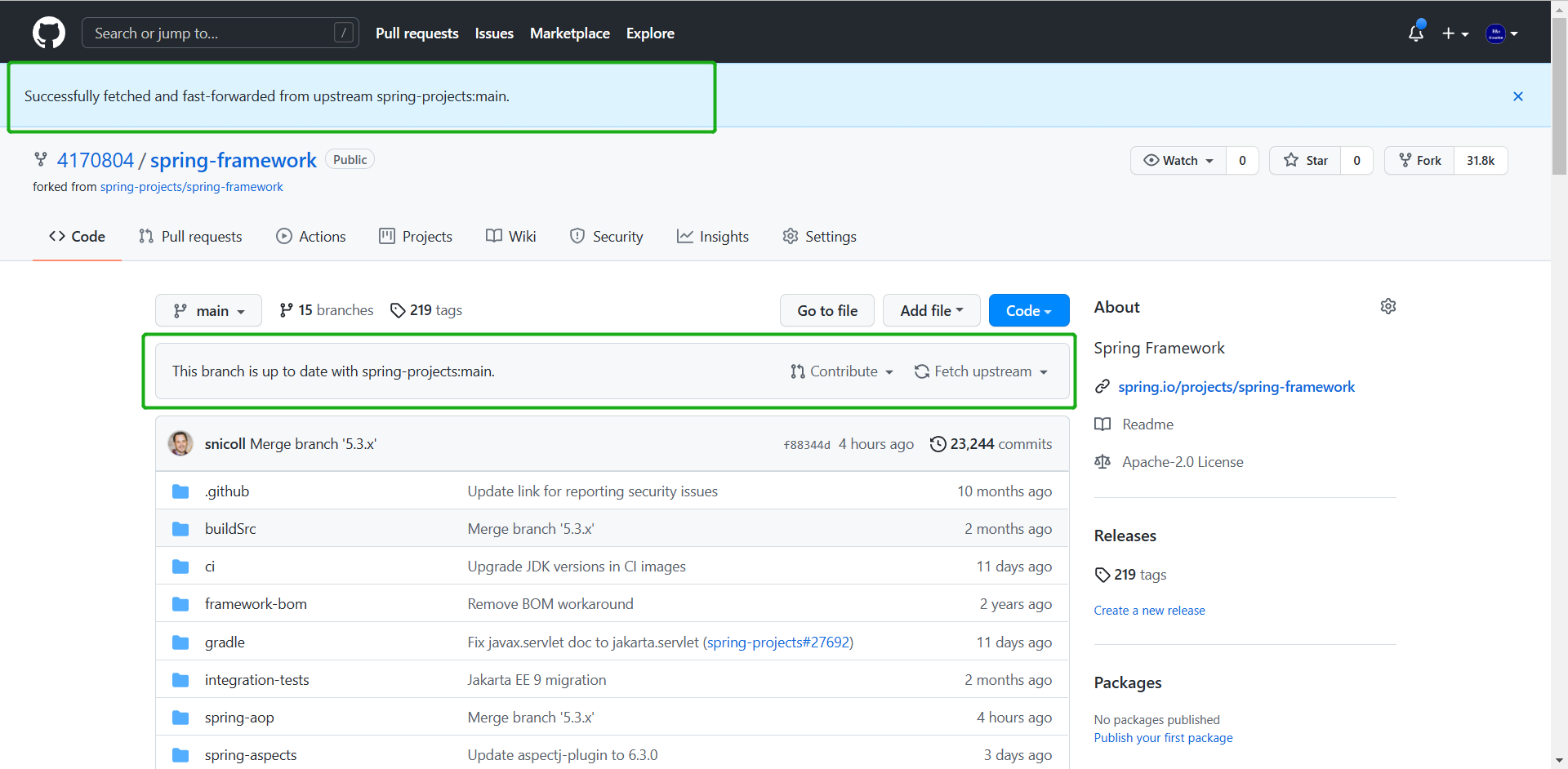The width and height of the screenshot is (1568, 769).
Task: Switch to the Code tab
Action: [x=77, y=236]
